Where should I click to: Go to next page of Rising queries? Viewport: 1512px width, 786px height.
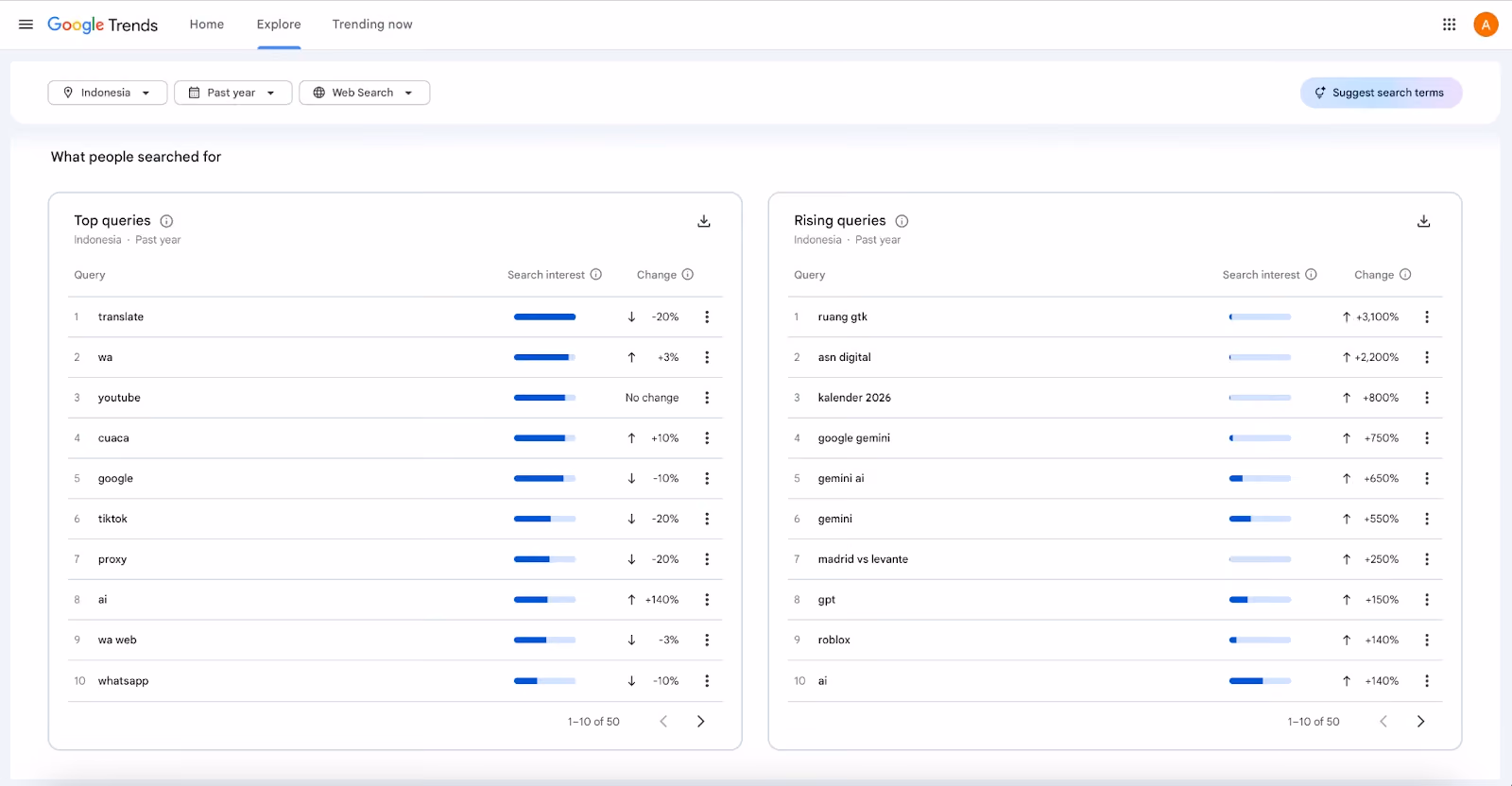pos(1420,722)
